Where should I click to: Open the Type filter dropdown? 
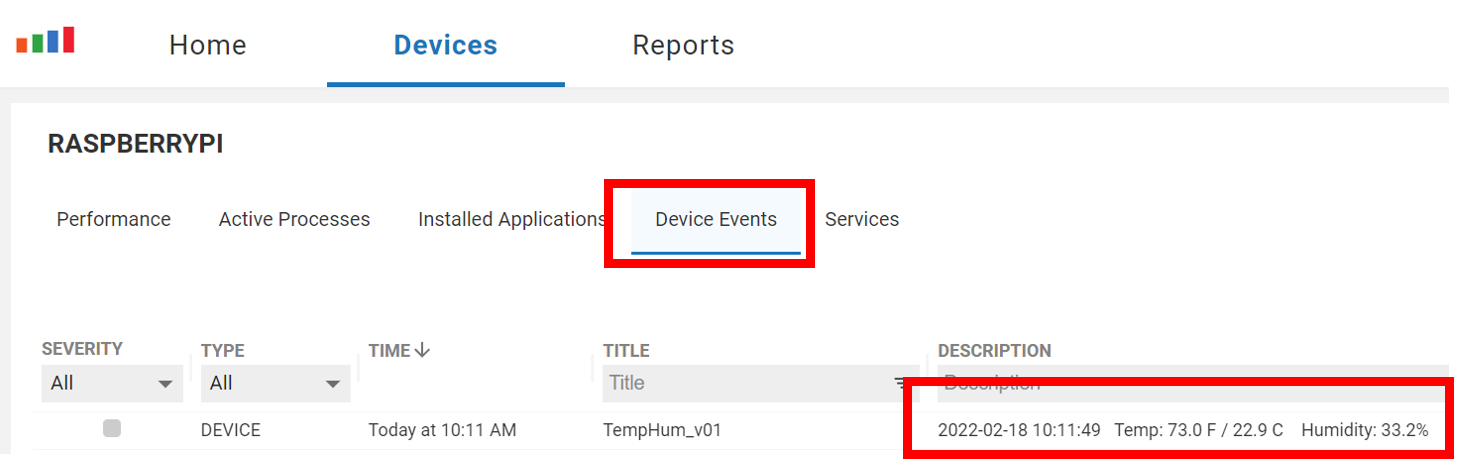275,383
